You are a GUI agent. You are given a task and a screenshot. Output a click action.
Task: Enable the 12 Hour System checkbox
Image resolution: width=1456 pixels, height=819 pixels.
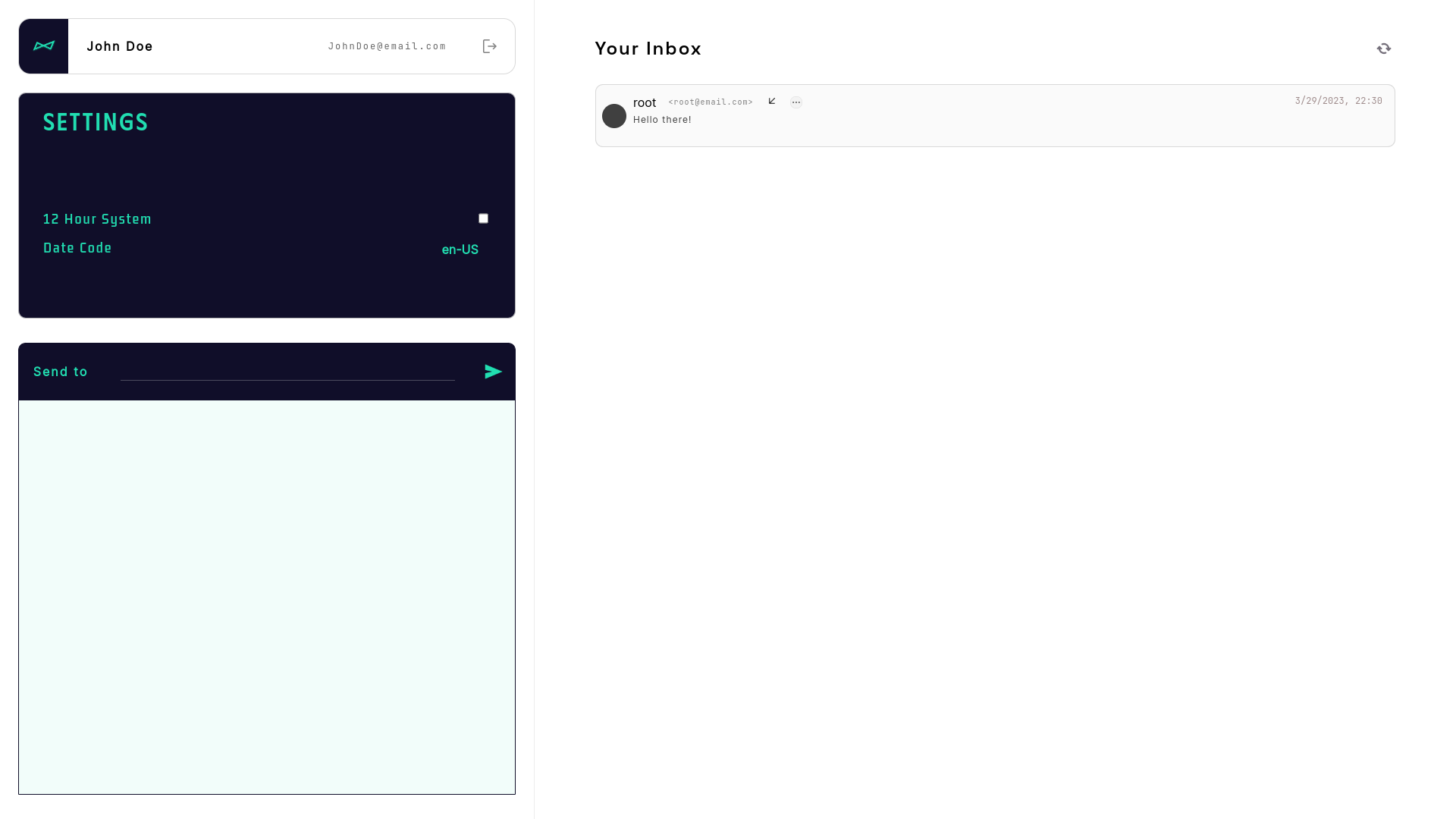[483, 218]
